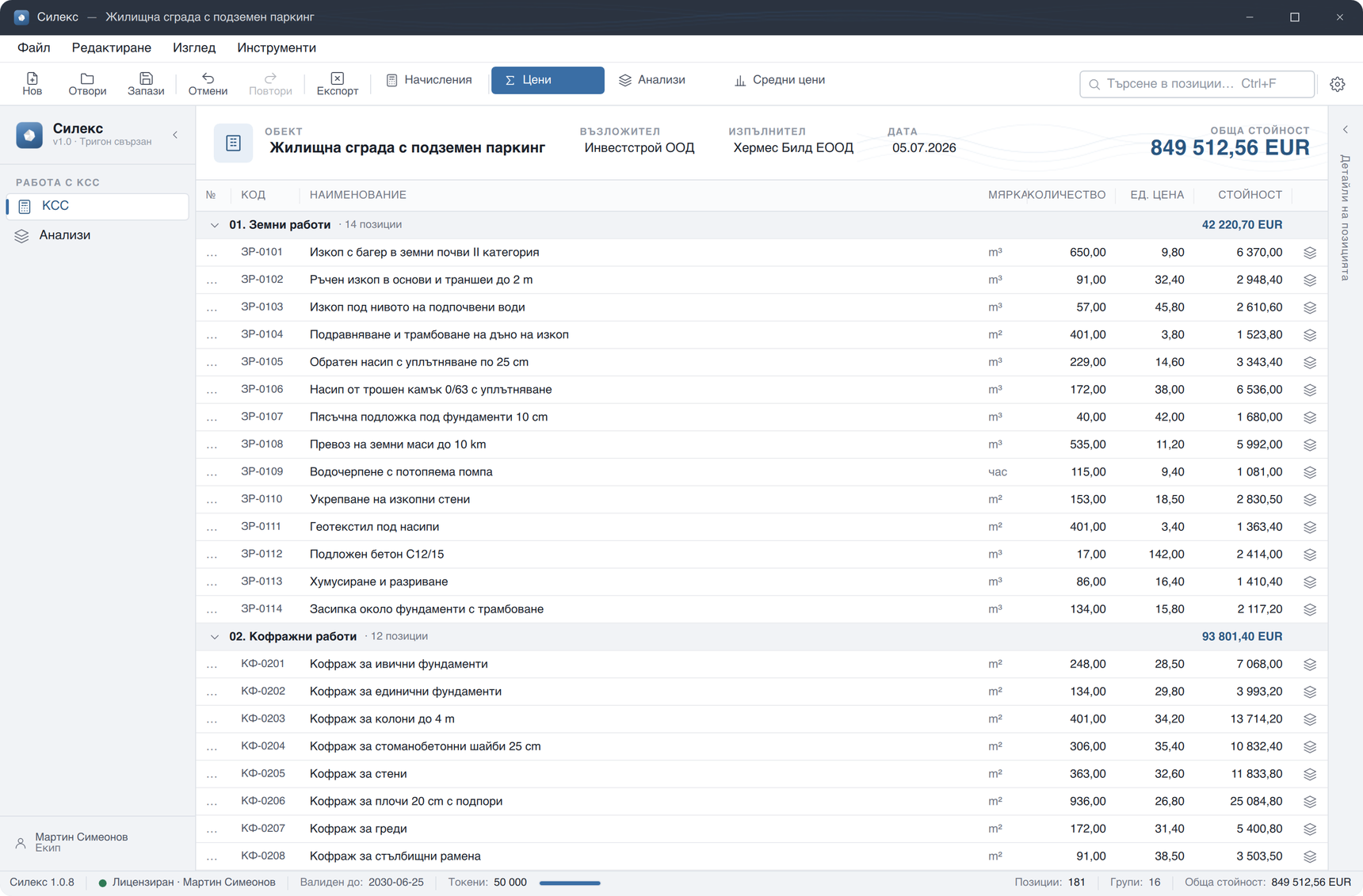The image size is (1363, 896).
Task: Click unit price 142,00 for Подложен бетон
Action: pyautogui.click(x=1166, y=555)
